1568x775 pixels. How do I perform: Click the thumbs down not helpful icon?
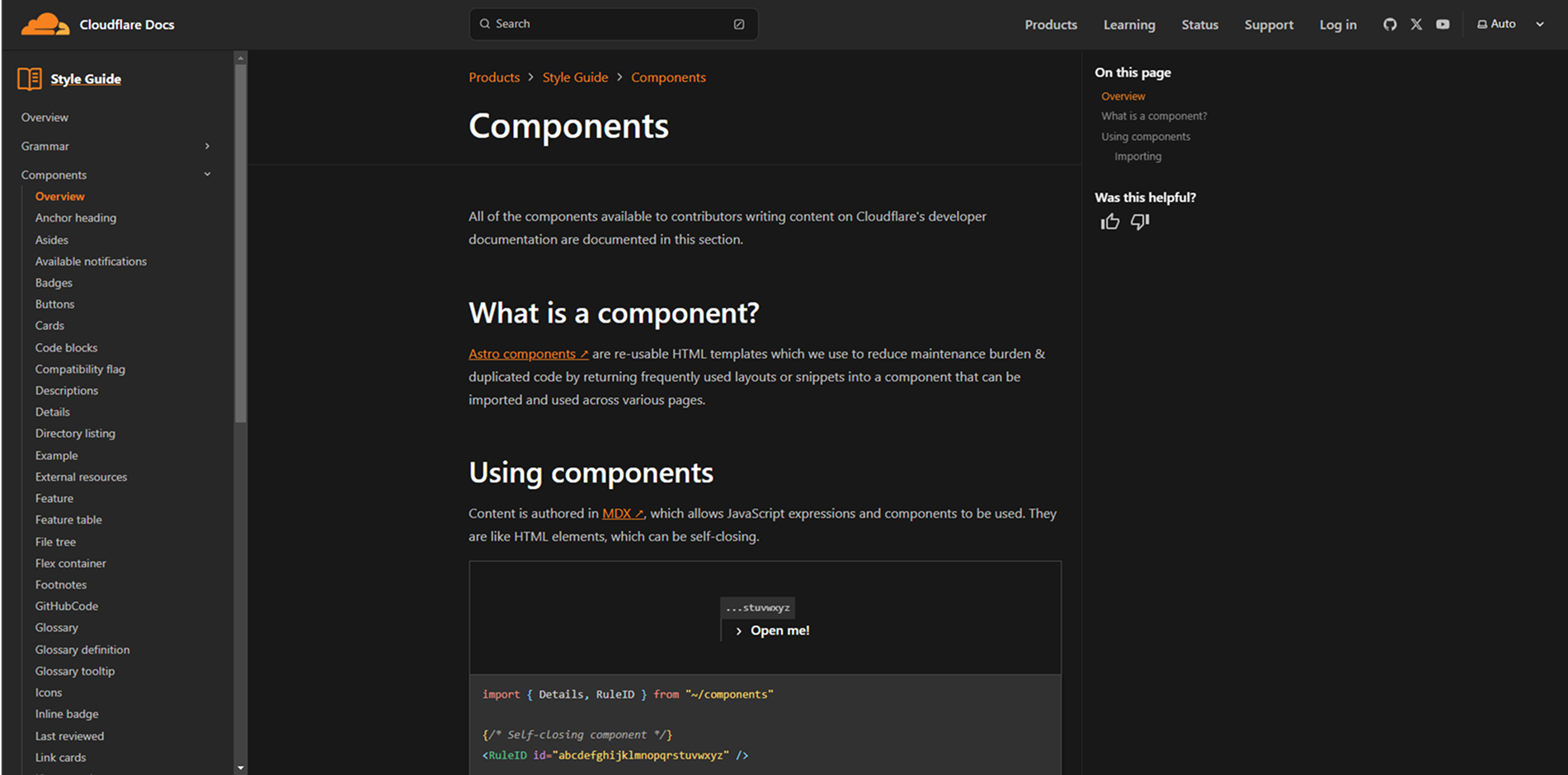[x=1140, y=222]
